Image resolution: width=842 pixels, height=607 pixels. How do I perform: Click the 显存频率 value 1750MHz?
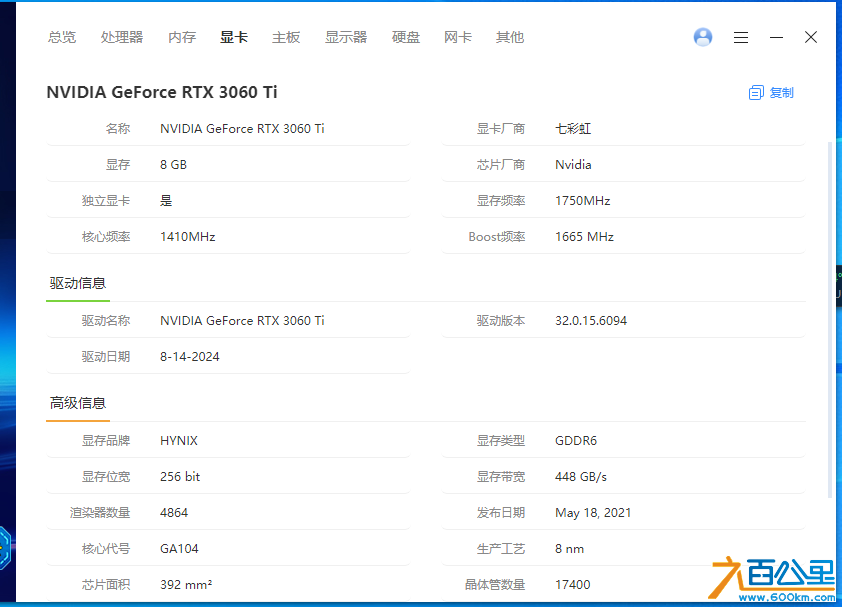[x=583, y=201]
